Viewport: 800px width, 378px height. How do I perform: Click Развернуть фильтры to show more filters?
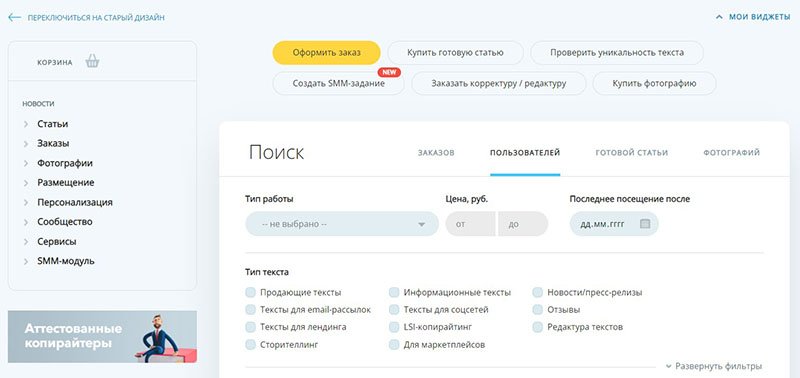coord(714,366)
